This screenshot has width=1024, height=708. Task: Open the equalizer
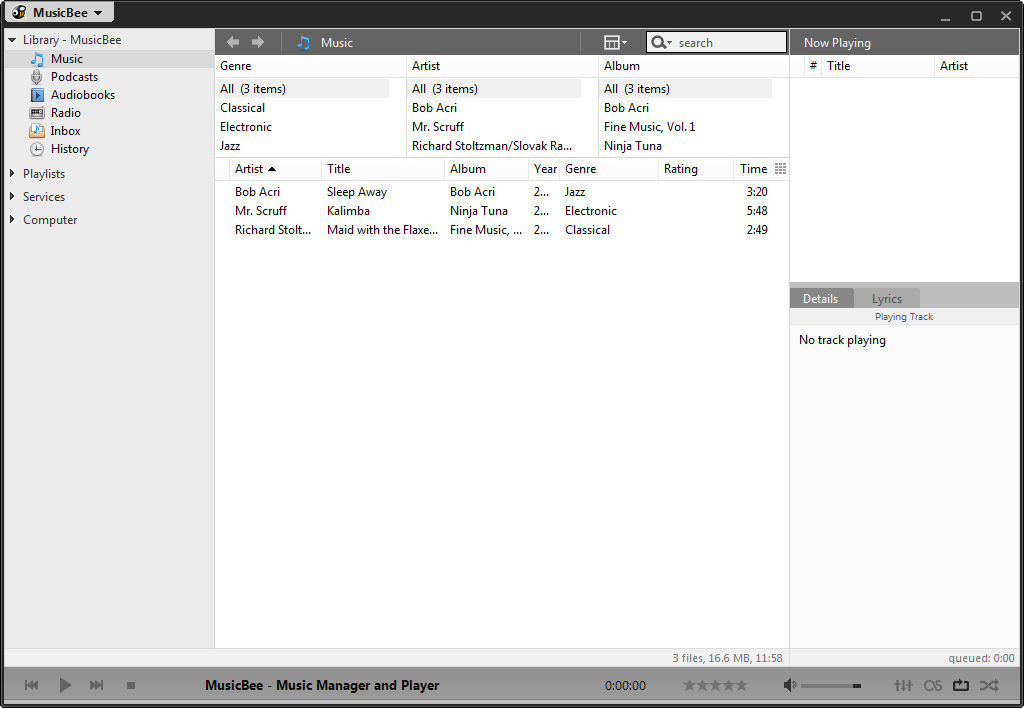903,685
